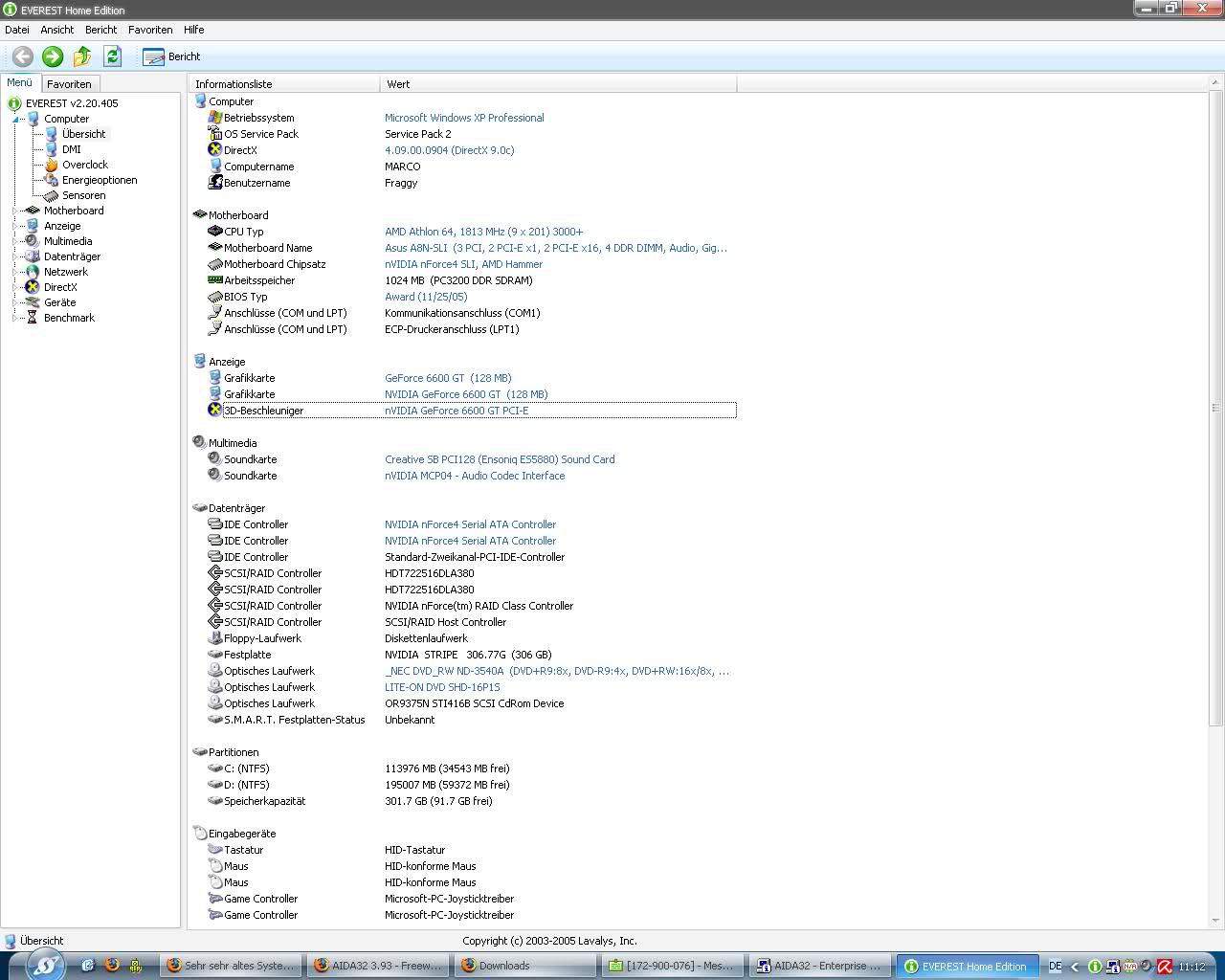This screenshot has width=1225, height=980.
Task: Click the Floppy-Laufwerk row icon
Action: pos(215,637)
